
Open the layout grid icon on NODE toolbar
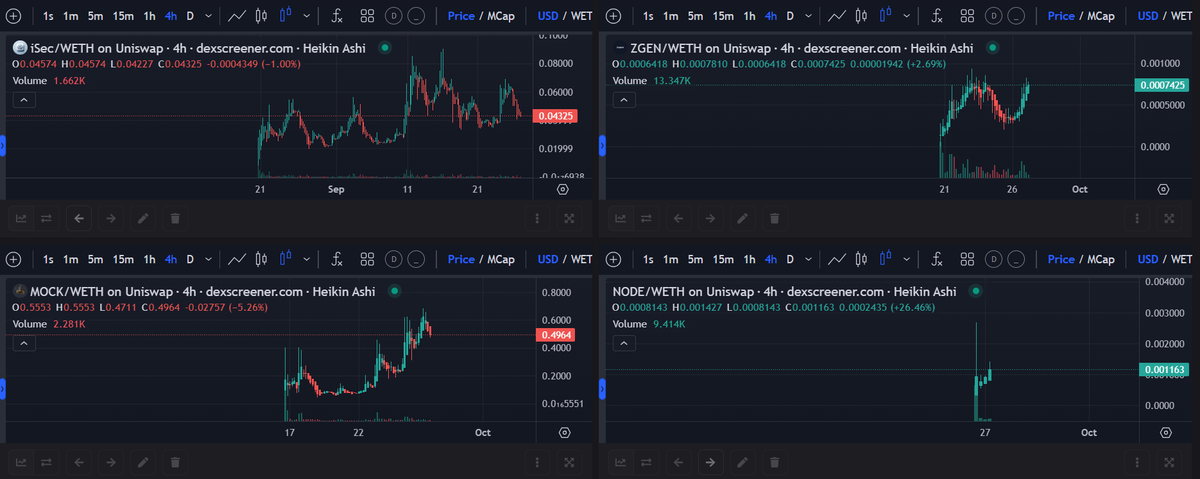[967, 259]
